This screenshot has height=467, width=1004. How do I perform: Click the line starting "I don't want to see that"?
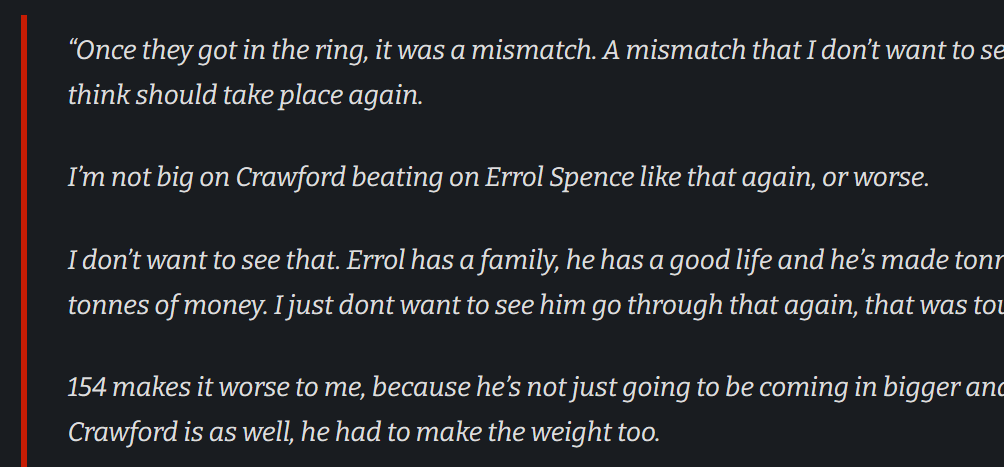tap(536, 261)
